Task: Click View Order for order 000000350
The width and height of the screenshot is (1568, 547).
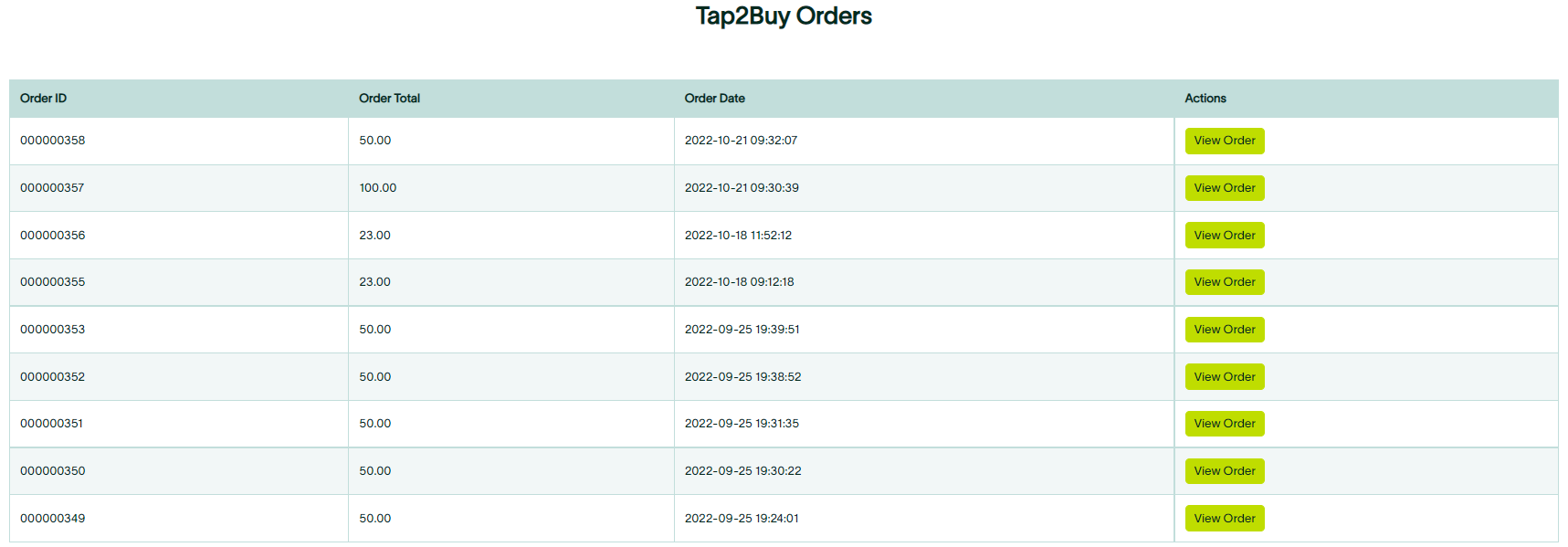Action: pos(1224,470)
